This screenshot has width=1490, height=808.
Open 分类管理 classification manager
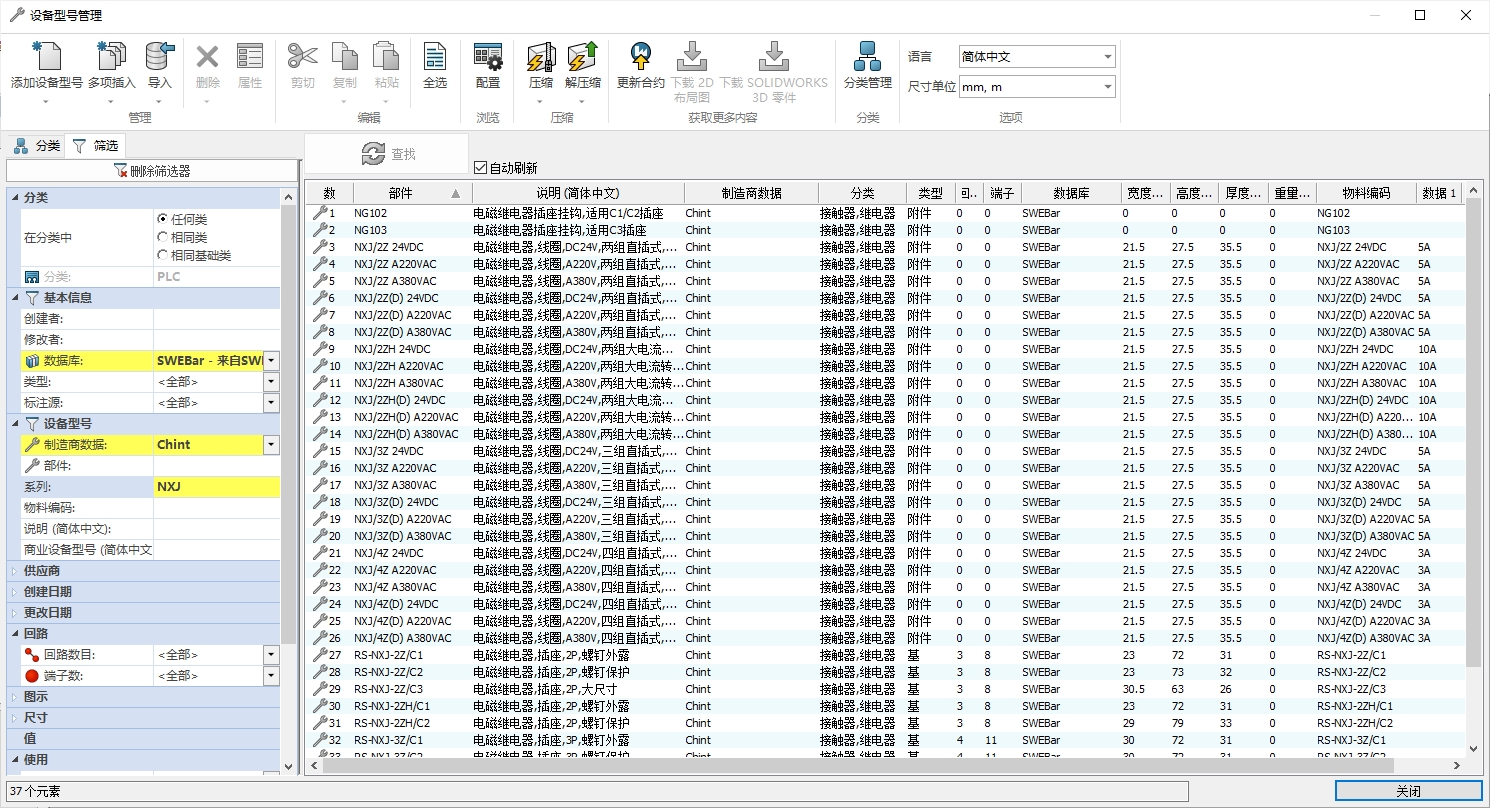pos(867,57)
